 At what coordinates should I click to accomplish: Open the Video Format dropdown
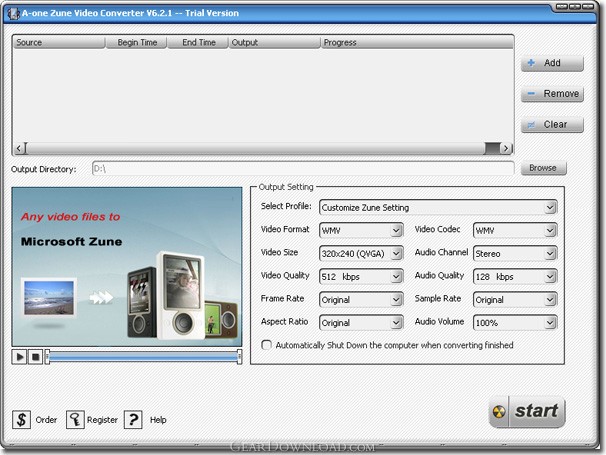pos(361,230)
